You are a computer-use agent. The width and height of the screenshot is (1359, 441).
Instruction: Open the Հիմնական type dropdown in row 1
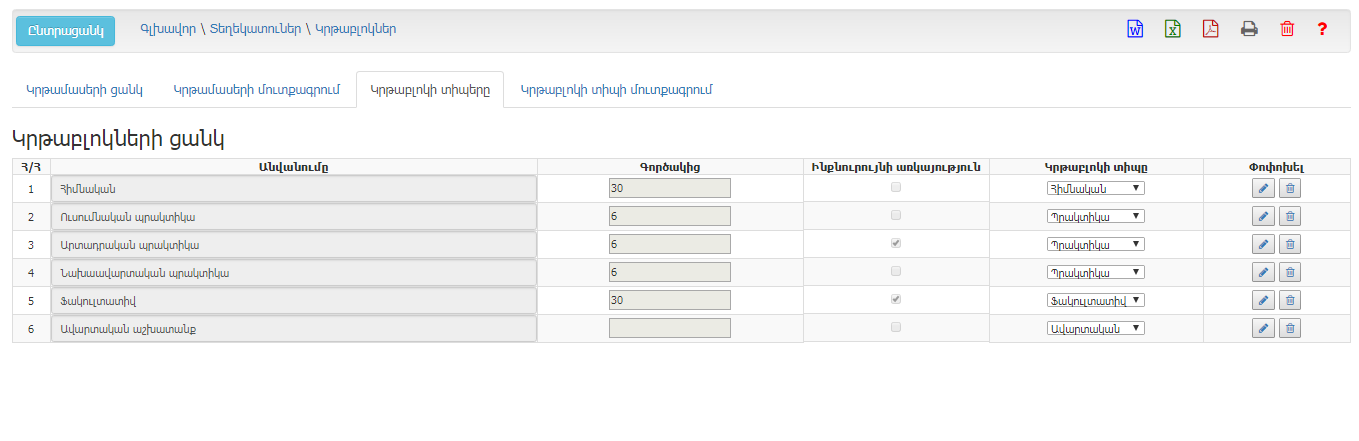(1095, 188)
